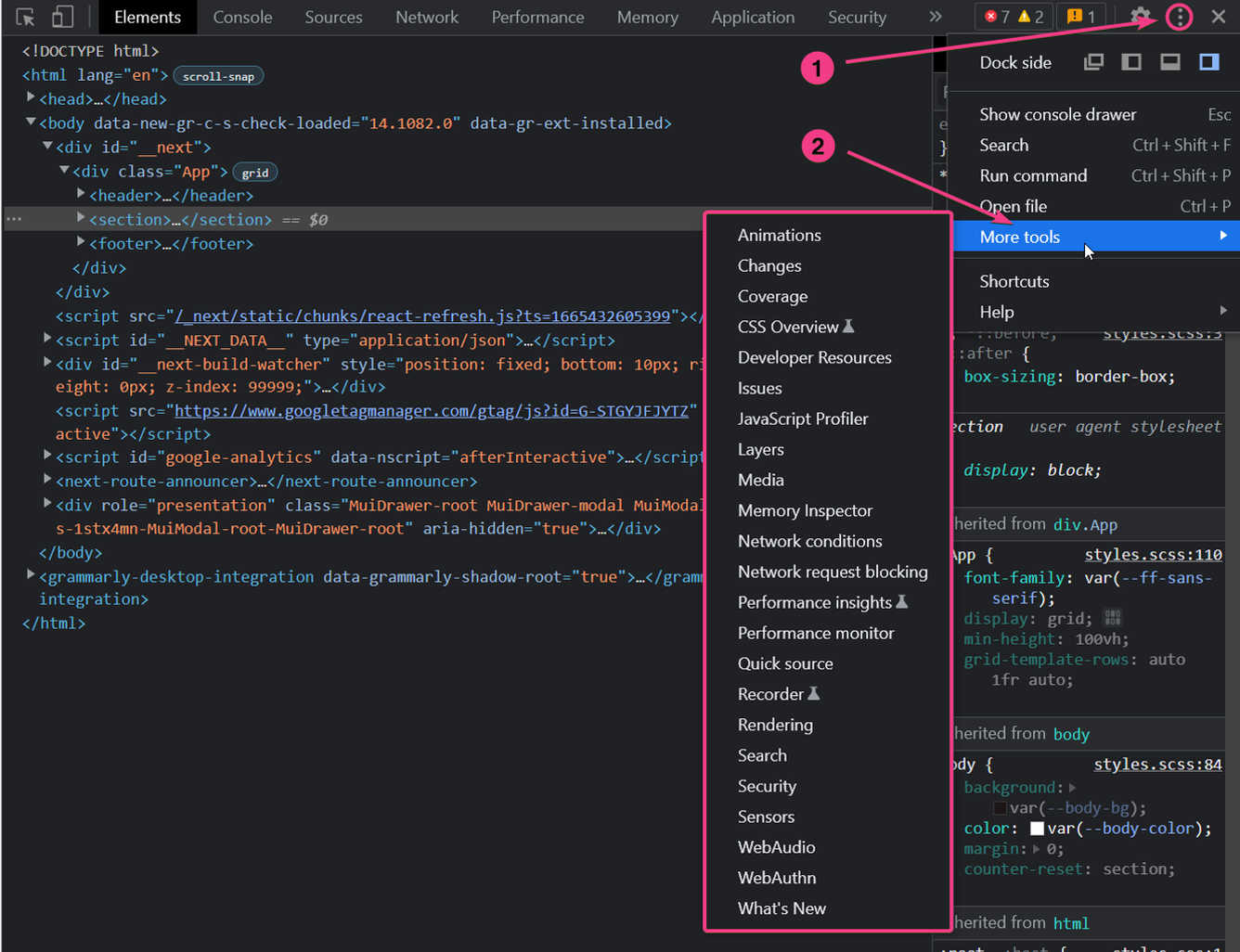
Task: Dock DevTools to the bottom
Action: [1170, 62]
